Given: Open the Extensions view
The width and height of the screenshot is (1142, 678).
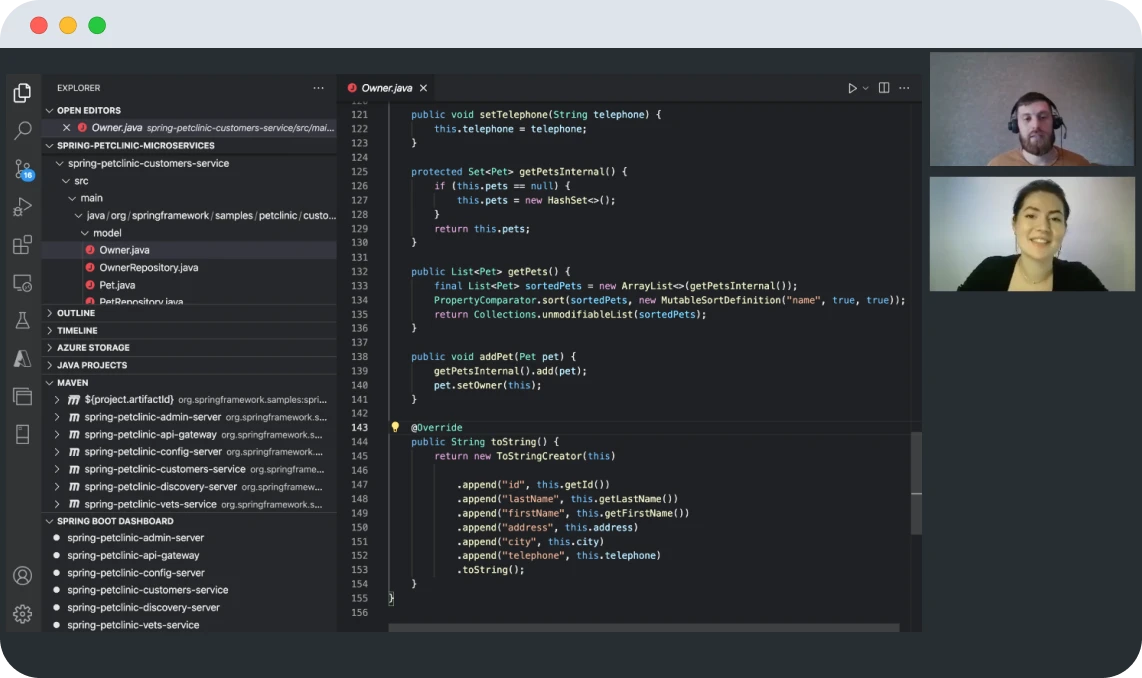Looking at the screenshot, I should click(22, 245).
